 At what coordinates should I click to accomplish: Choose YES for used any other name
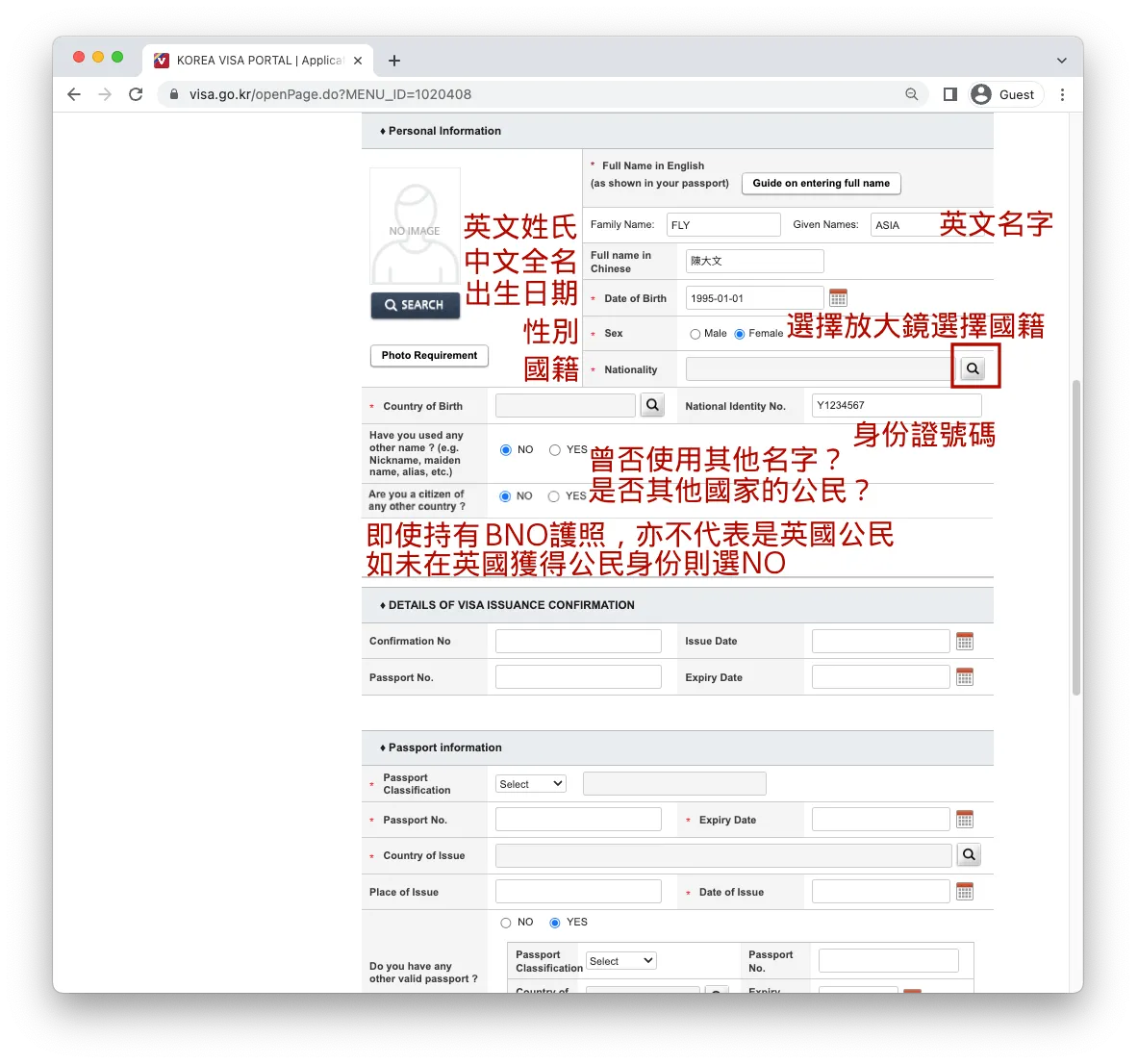[555, 450]
